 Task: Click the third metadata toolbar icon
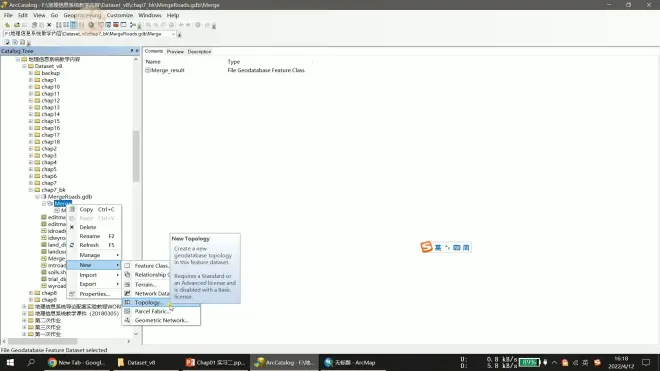pos(22,42)
